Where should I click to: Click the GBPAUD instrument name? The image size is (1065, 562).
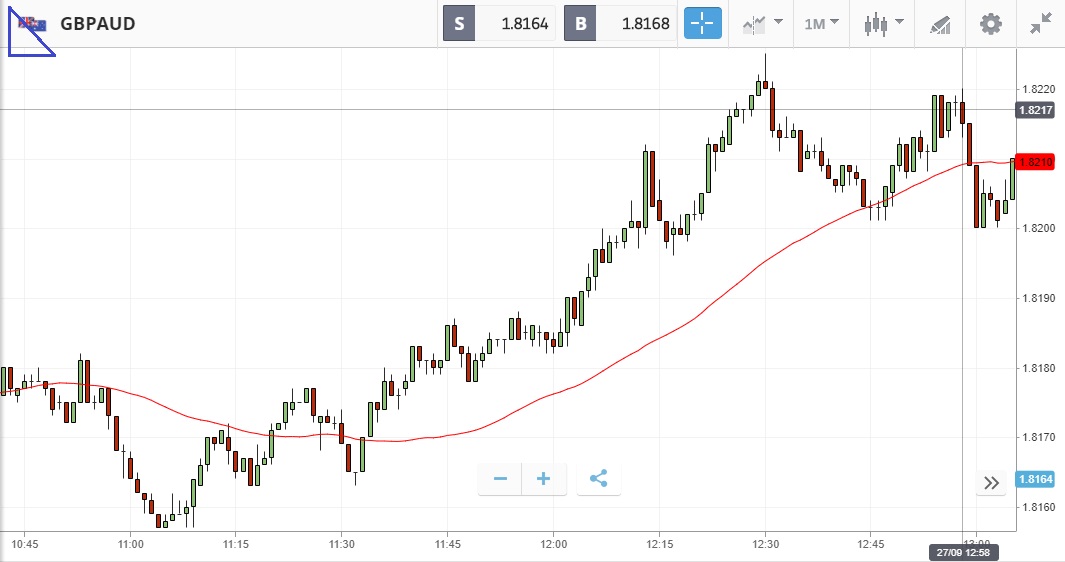[98, 23]
